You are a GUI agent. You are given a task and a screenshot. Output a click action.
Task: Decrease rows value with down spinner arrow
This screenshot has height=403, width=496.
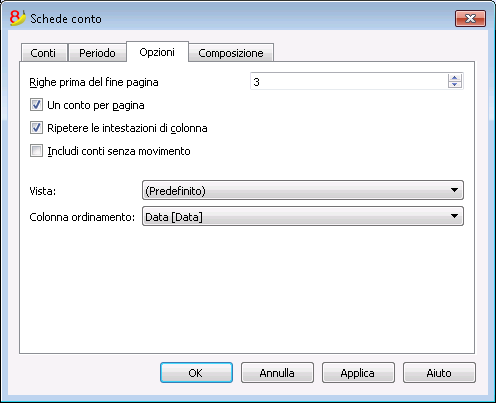[455, 85]
